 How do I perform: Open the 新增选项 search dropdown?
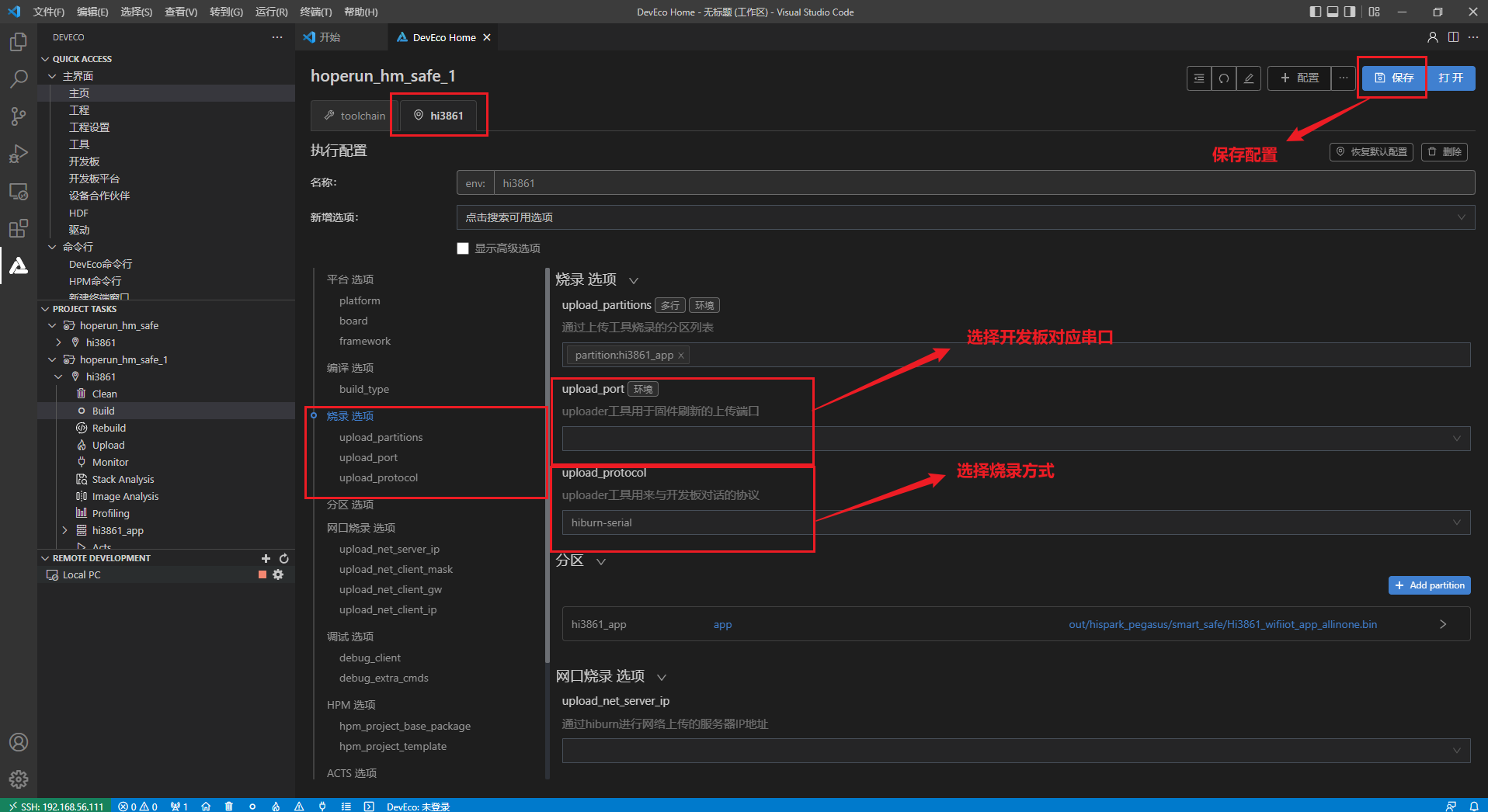(965, 217)
